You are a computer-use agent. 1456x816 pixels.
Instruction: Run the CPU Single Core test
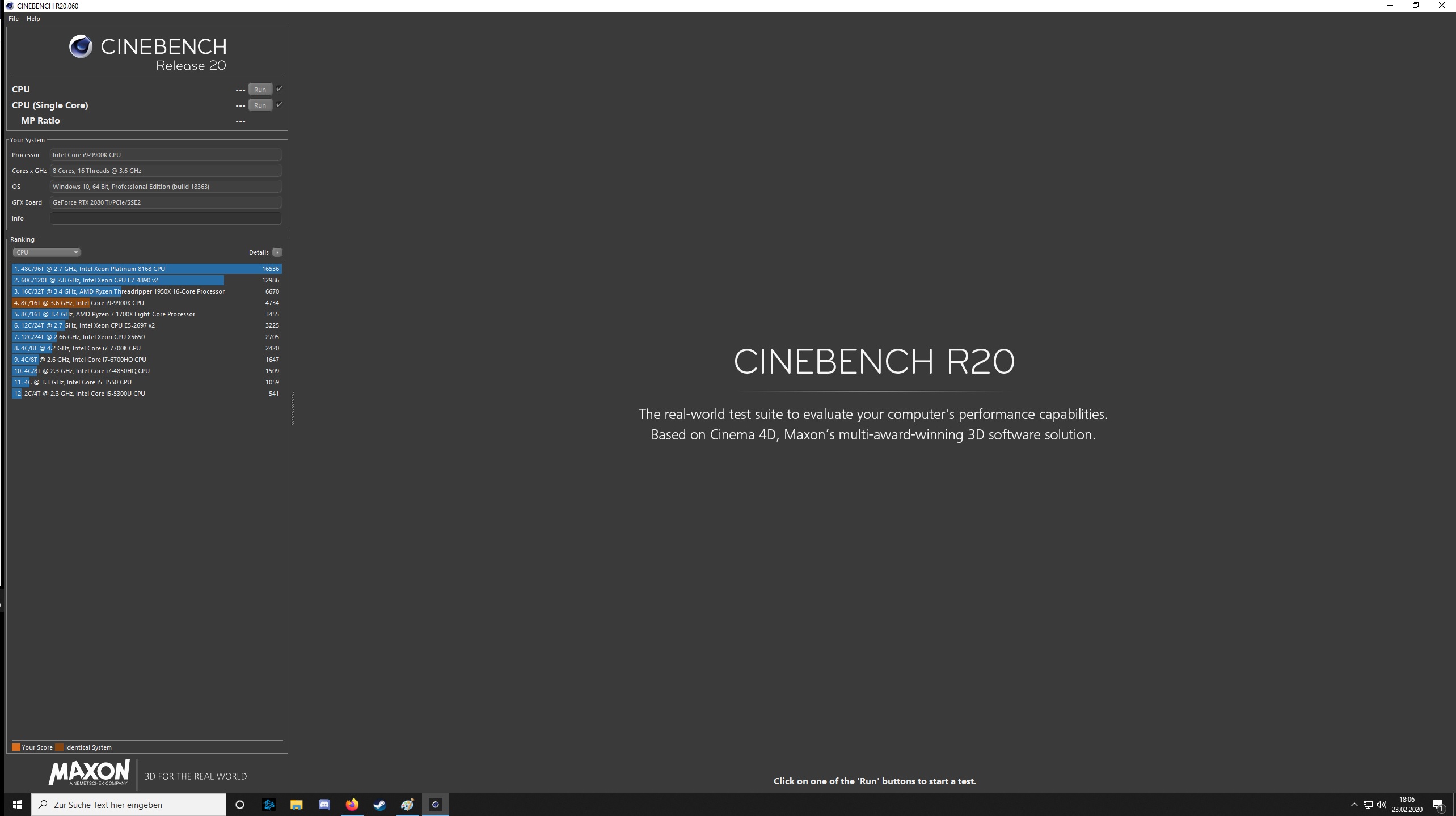[x=260, y=105]
